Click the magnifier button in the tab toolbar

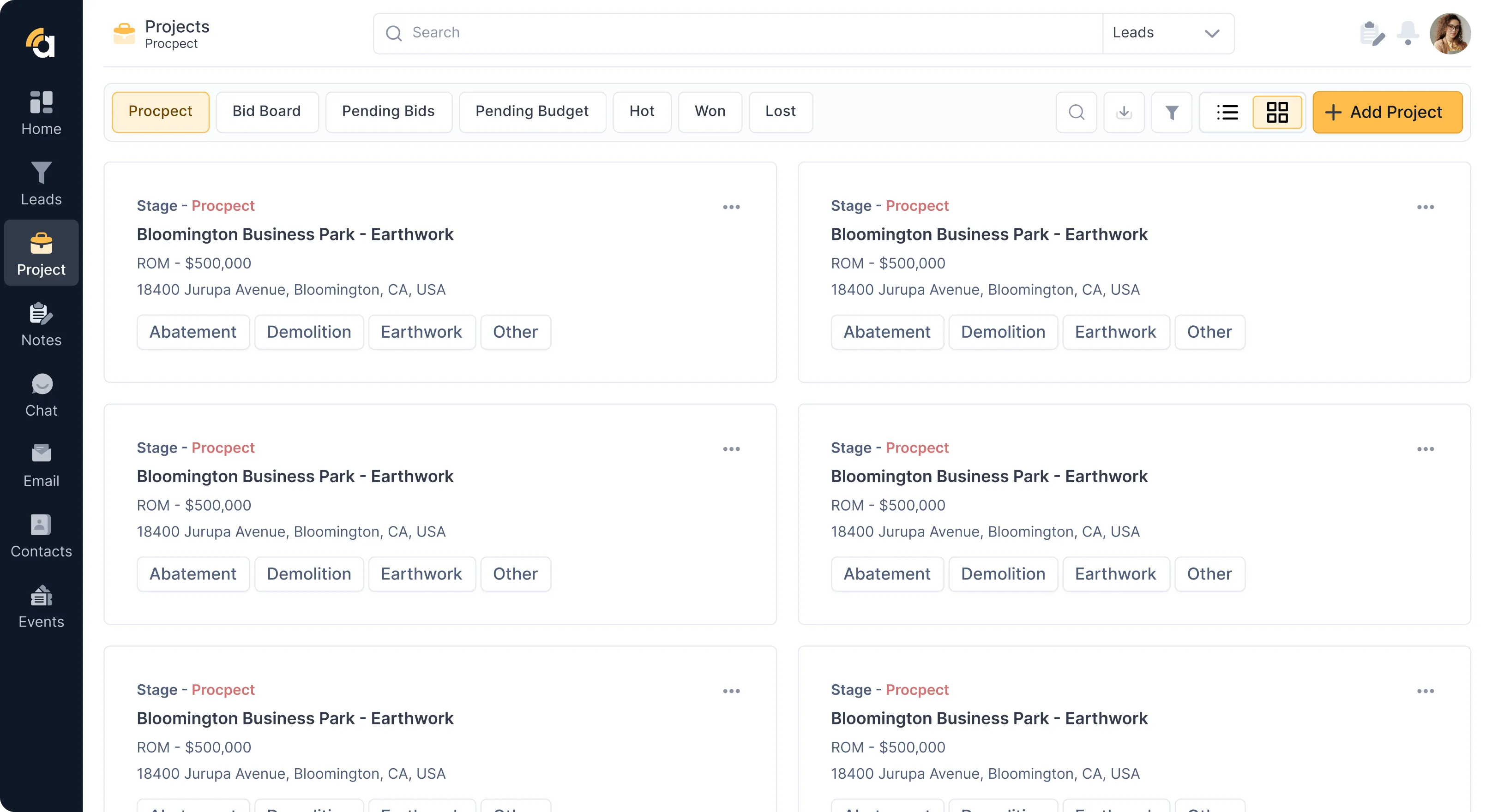[x=1077, y=112]
